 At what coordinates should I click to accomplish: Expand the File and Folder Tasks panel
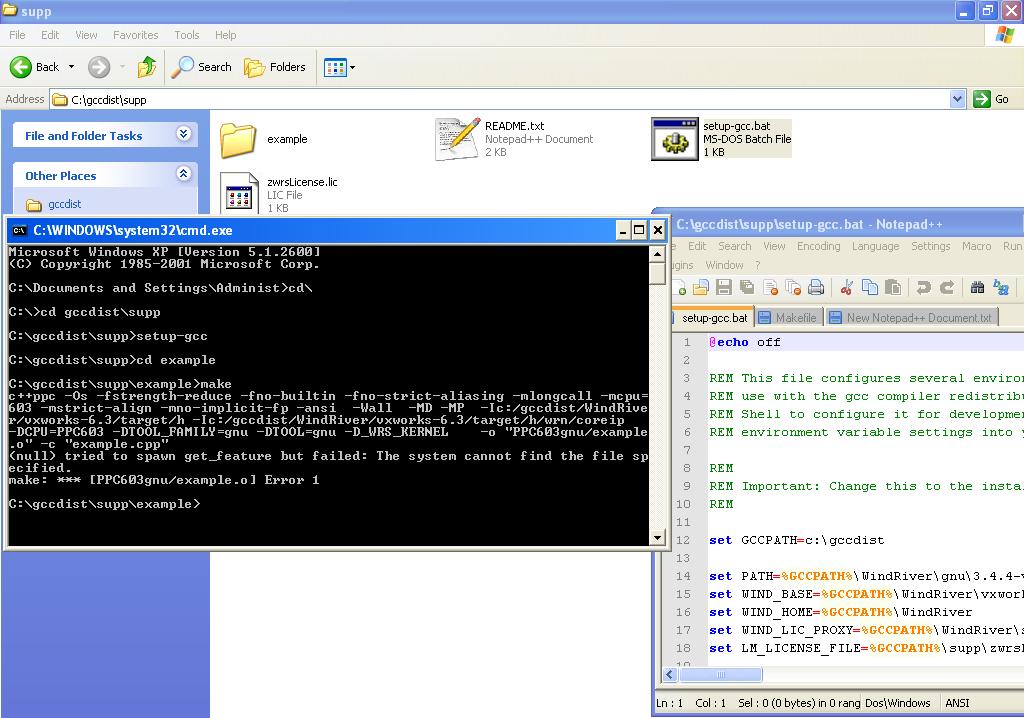click(x=183, y=135)
